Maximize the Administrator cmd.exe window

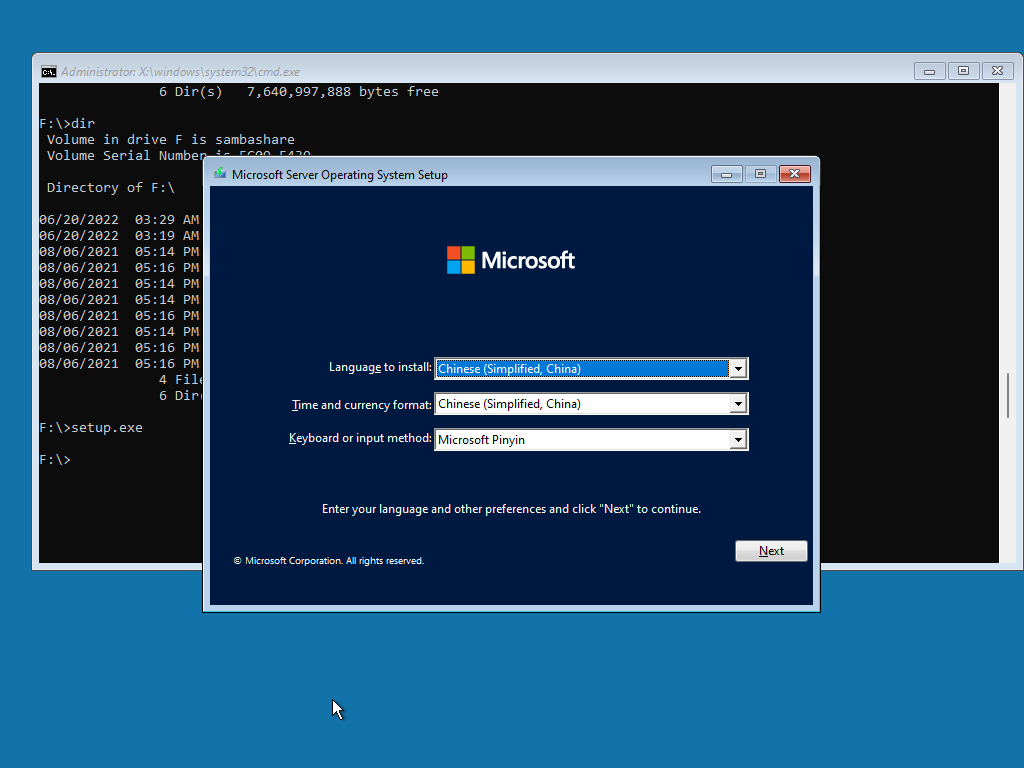pos(963,71)
